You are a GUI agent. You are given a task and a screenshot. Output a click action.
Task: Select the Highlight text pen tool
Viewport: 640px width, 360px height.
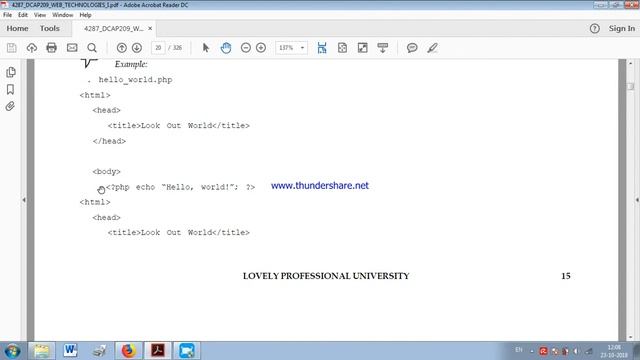pyautogui.click(x=432, y=48)
